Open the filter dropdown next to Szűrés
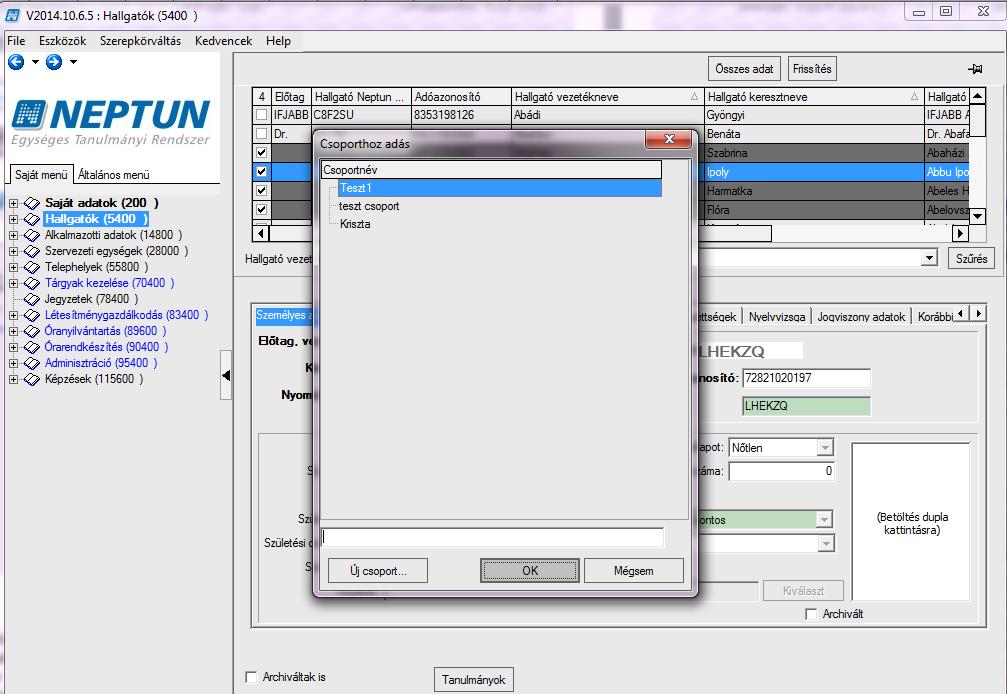1007x694 pixels. coord(929,258)
